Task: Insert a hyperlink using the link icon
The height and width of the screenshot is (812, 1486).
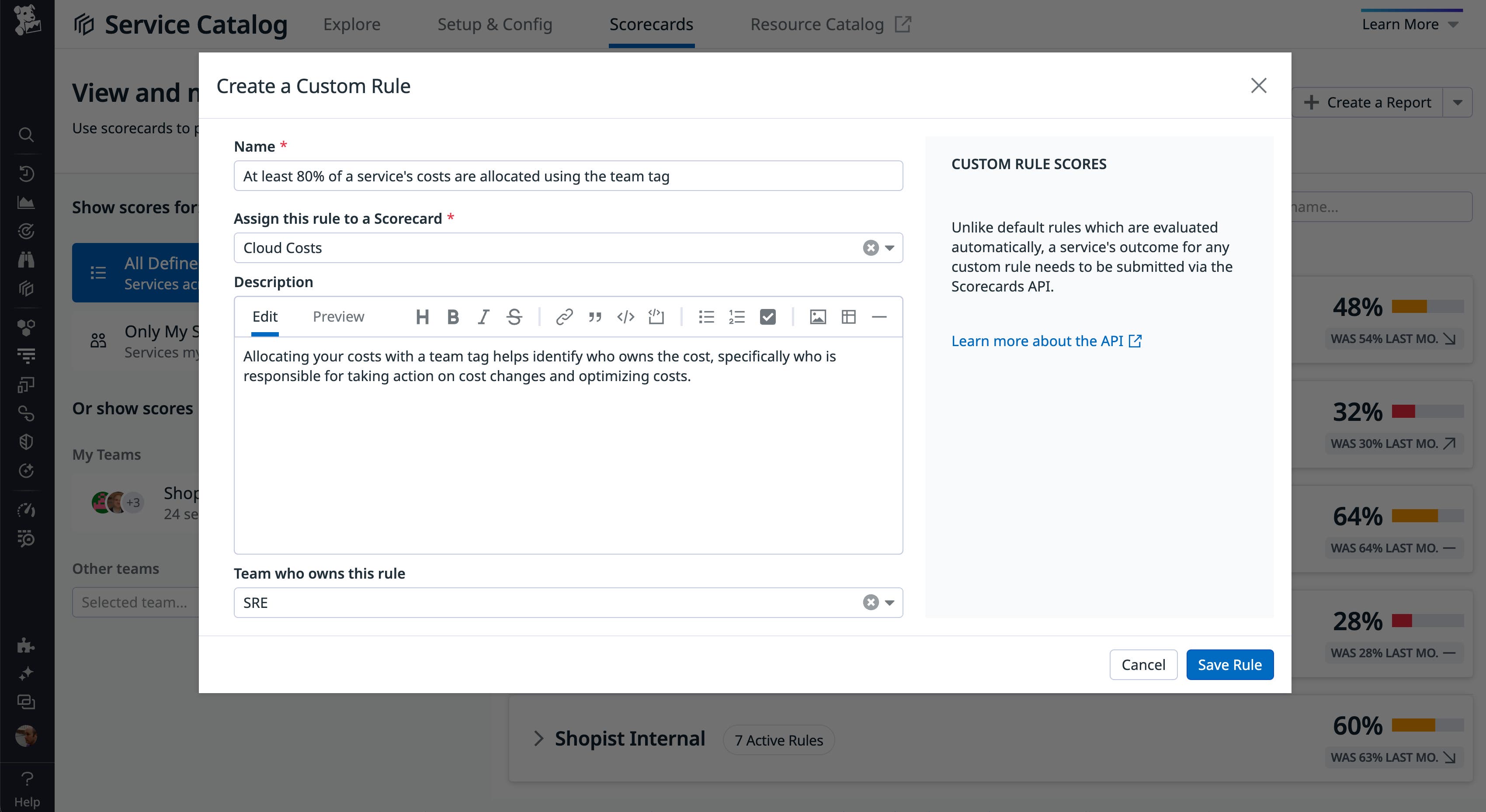Action: [564, 316]
